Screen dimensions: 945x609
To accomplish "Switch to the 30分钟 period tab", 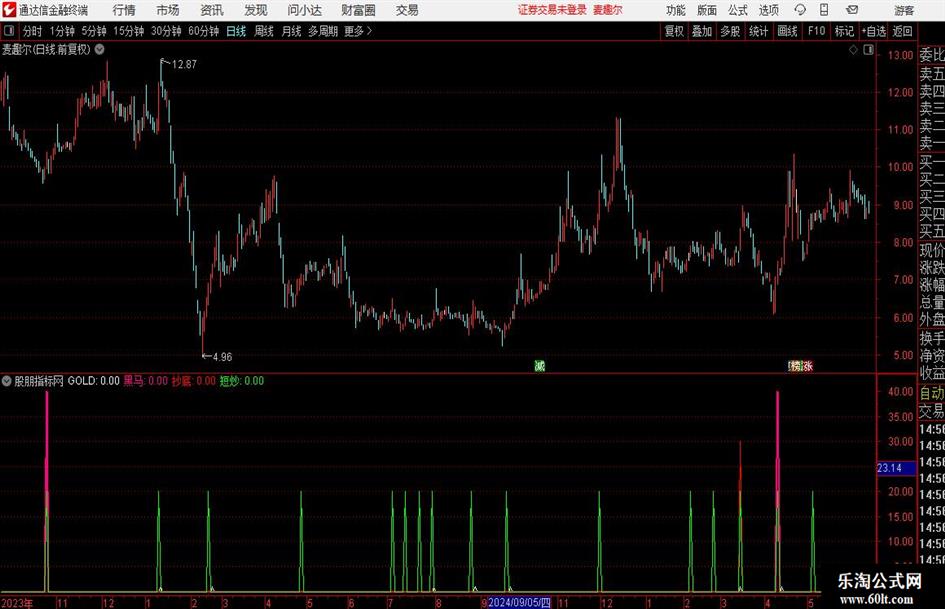I will click(166, 31).
